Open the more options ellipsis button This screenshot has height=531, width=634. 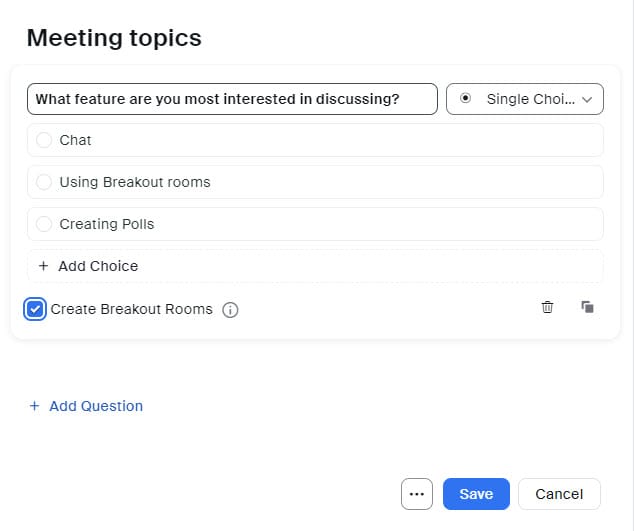point(416,494)
